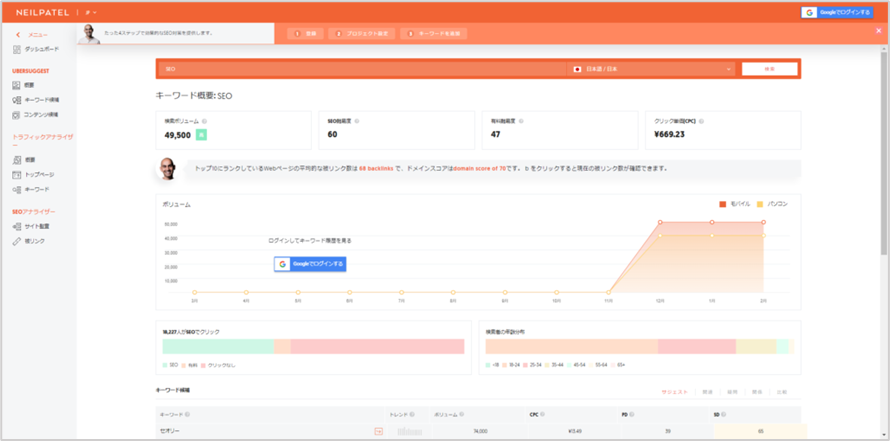This screenshot has height=441, width=890.
Task: Open language dropdown next to NEILPATEL logo
Action: (x=91, y=12)
